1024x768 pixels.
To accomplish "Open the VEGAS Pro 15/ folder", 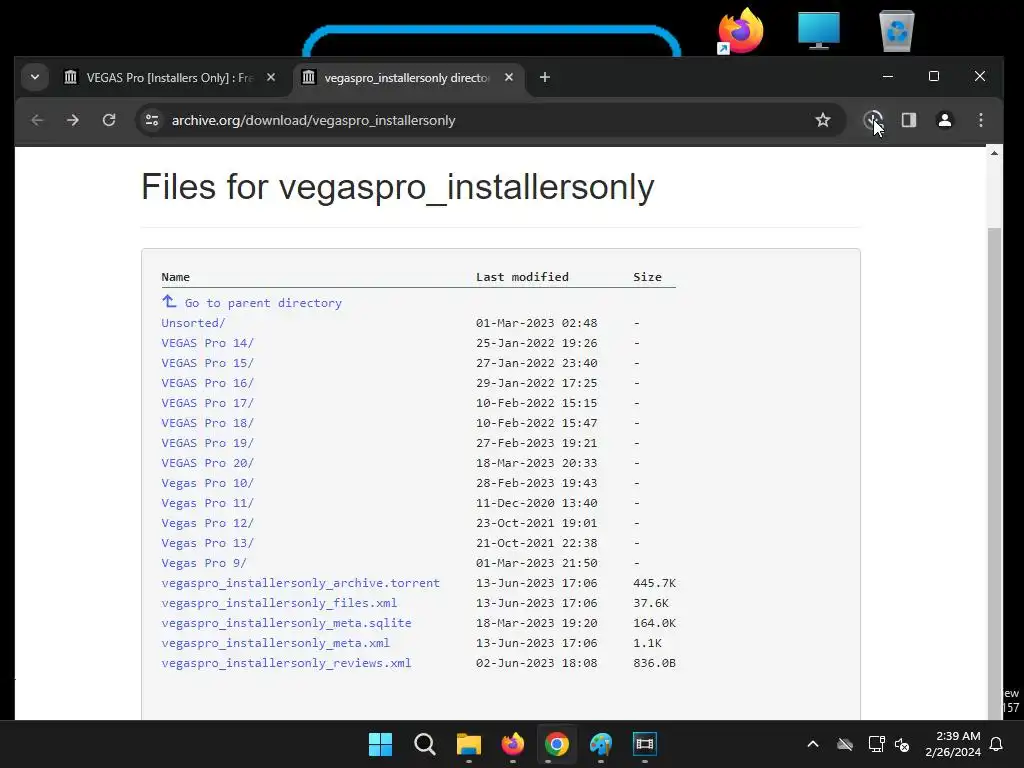I will pyautogui.click(x=208, y=363).
